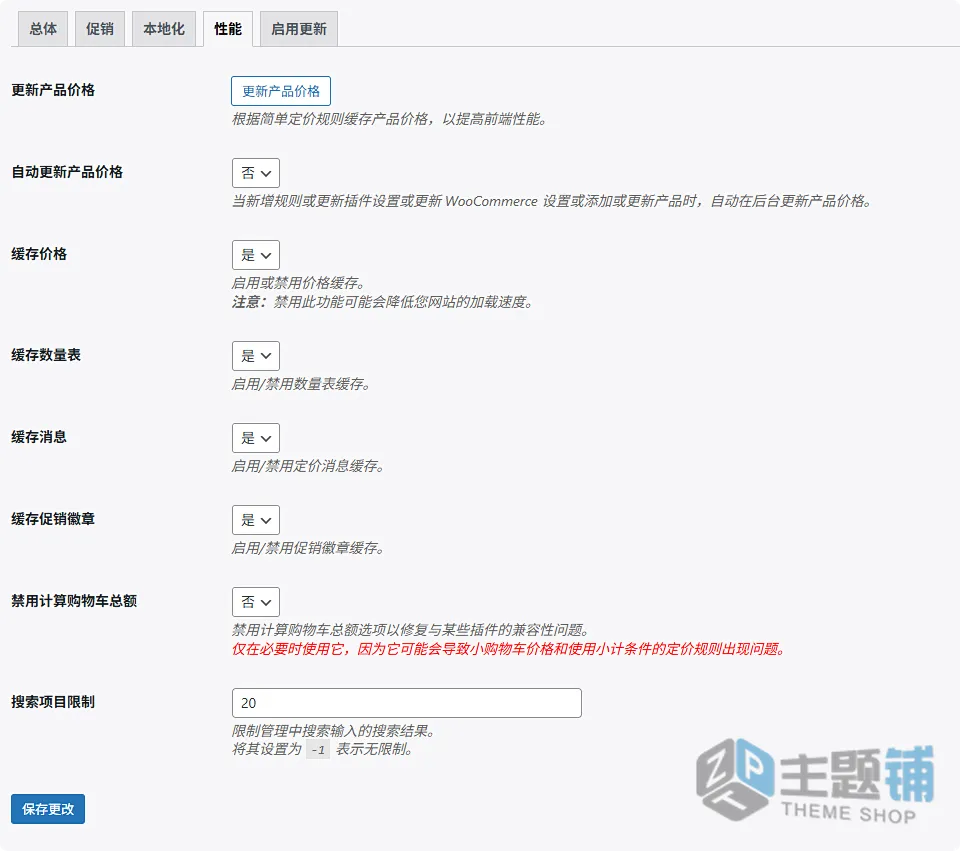The width and height of the screenshot is (960, 851).
Task: Go to the 启用更新 tab
Action: pos(299,29)
